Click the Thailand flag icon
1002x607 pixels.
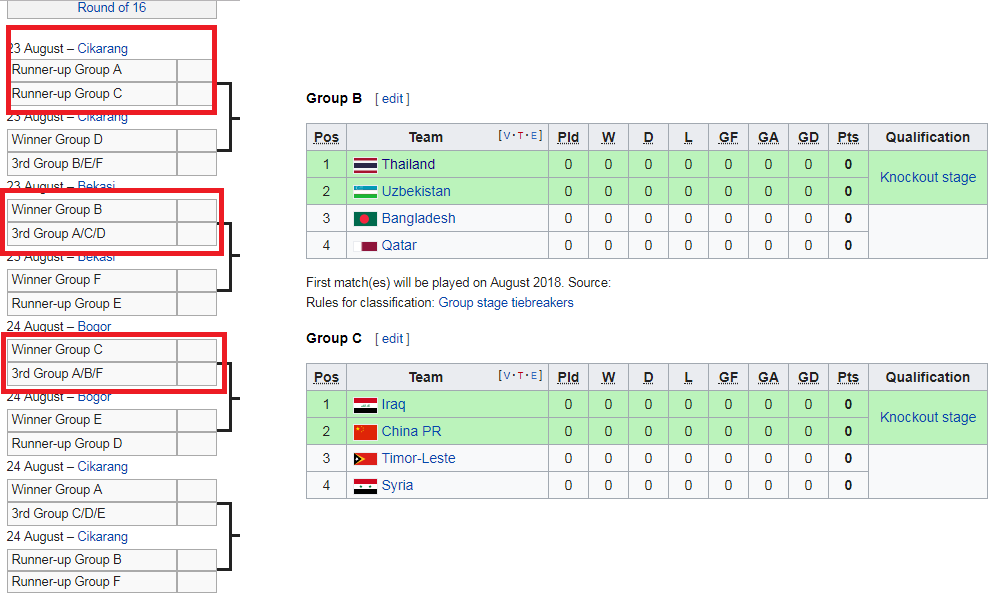[x=365, y=165]
